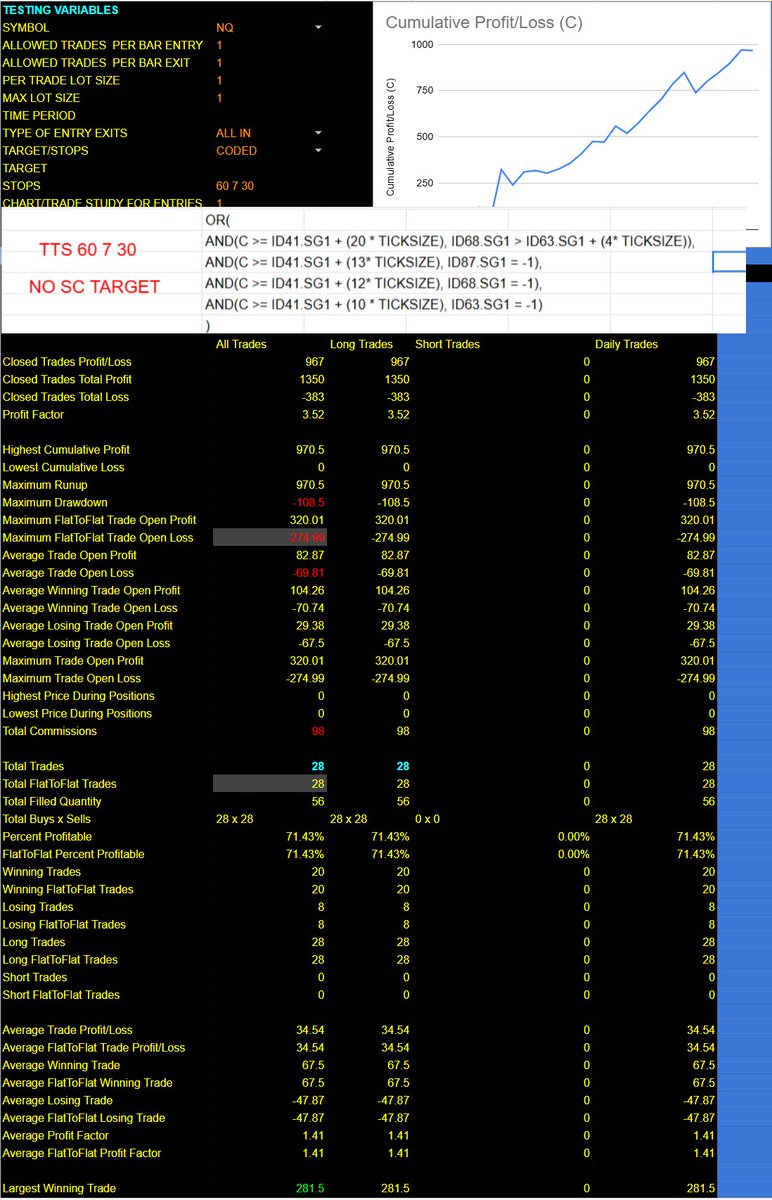Select red Total Commissions 98 in All Trades
The width and height of the screenshot is (772, 1200).
point(320,731)
